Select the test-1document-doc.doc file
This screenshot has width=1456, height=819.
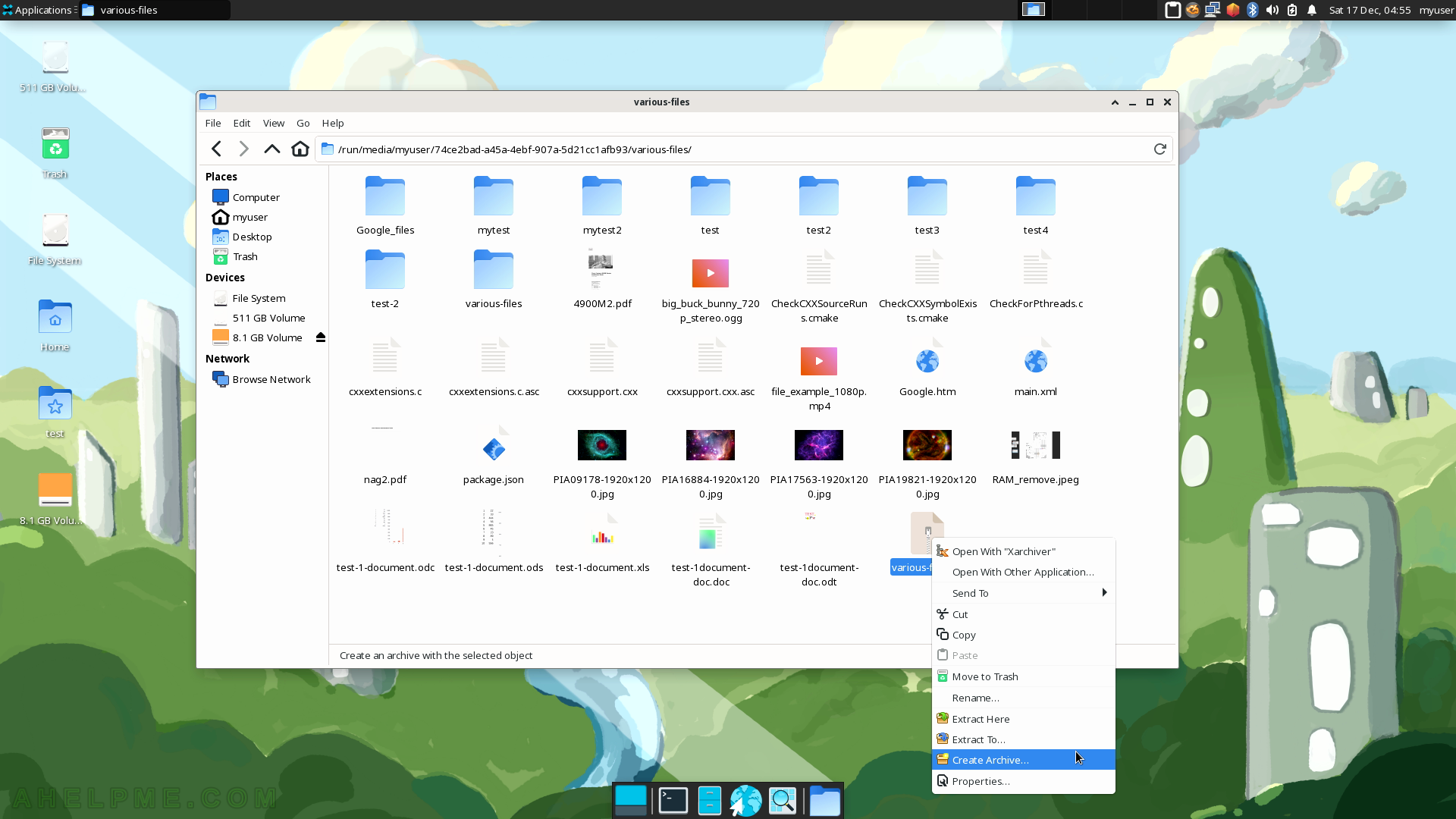(x=711, y=551)
